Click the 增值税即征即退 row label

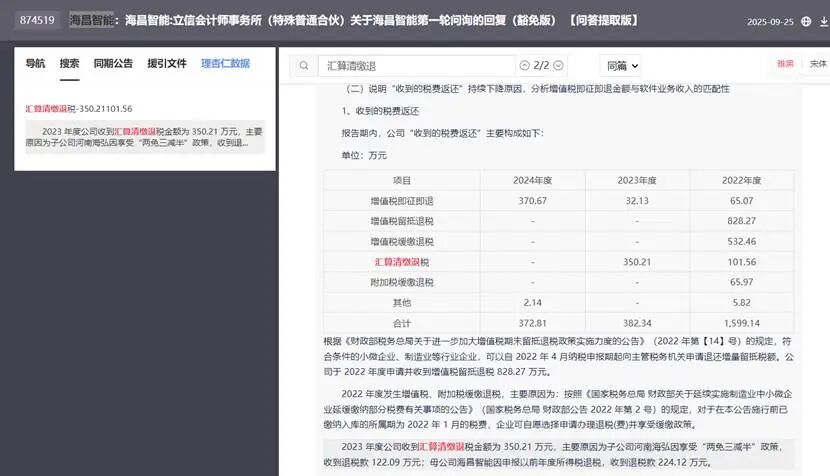click(x=402, y=201)
